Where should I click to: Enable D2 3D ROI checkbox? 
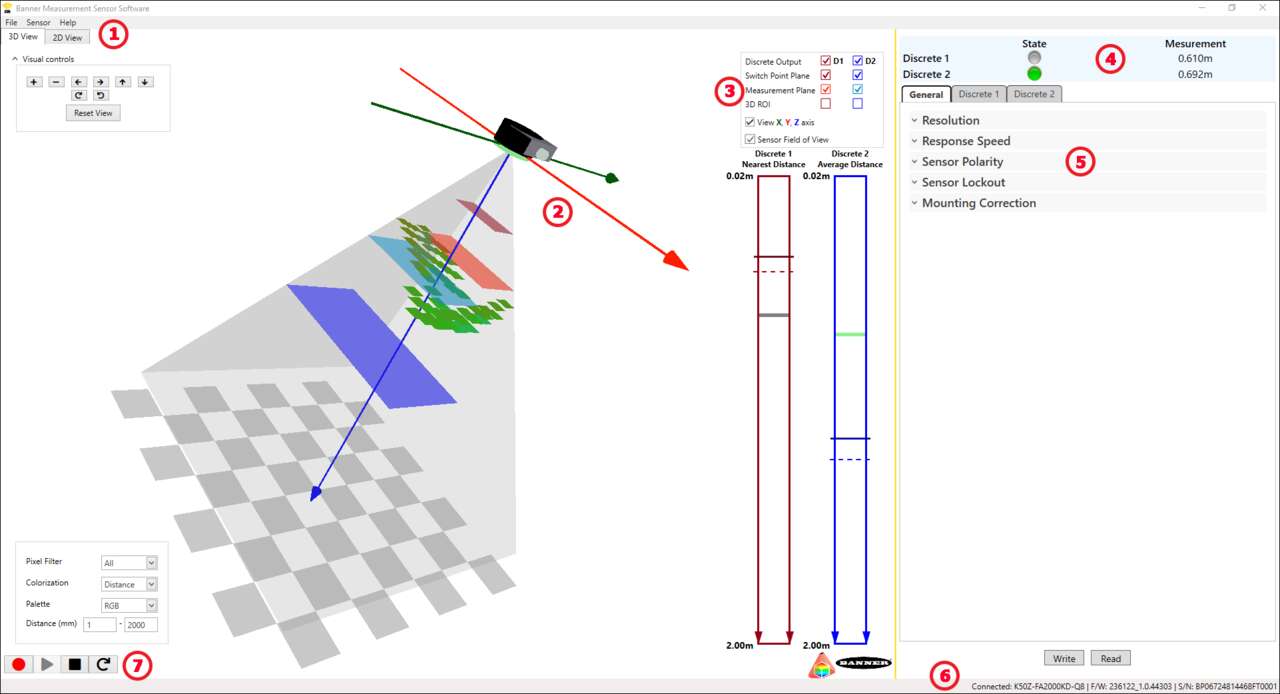[857, 103]
